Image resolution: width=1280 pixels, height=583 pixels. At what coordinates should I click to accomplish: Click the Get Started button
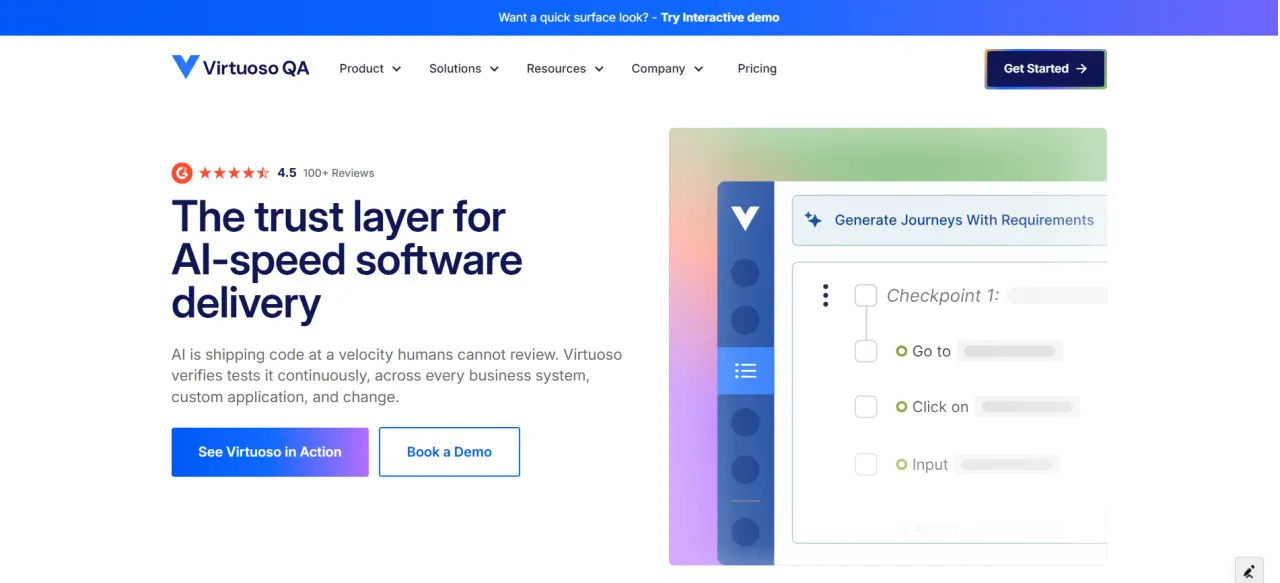pos(1045,69)
